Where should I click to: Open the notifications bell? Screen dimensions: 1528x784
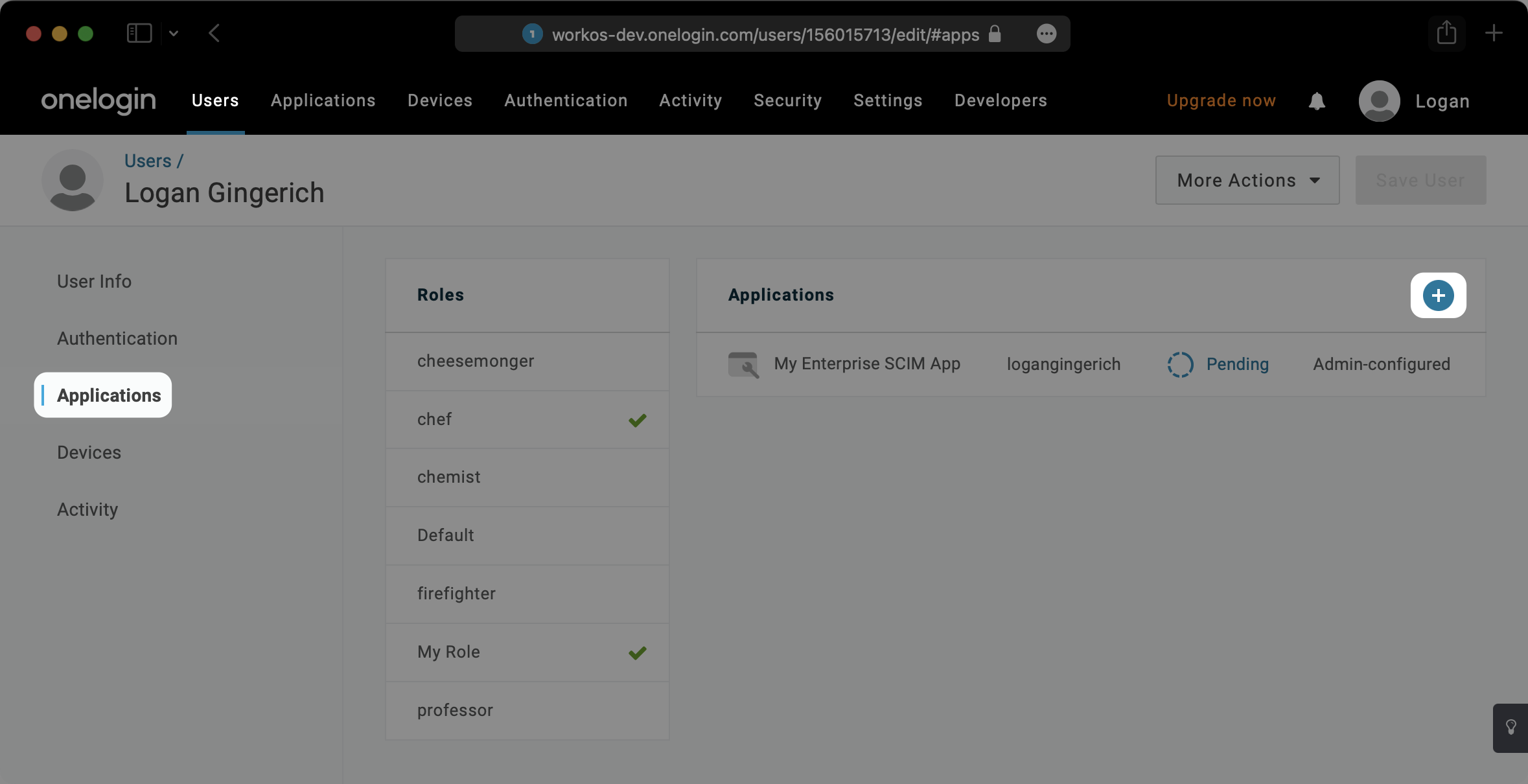[1317, 100]
